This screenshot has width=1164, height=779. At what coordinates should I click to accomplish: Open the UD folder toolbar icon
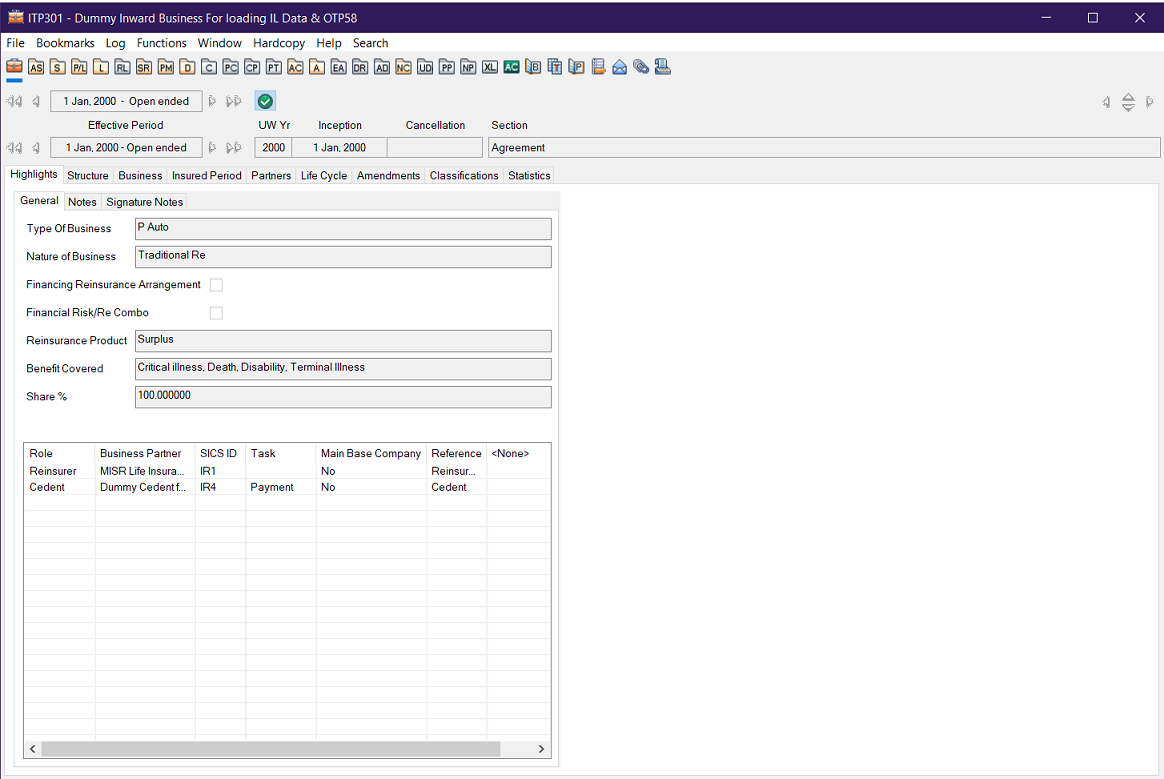(424, 66)
